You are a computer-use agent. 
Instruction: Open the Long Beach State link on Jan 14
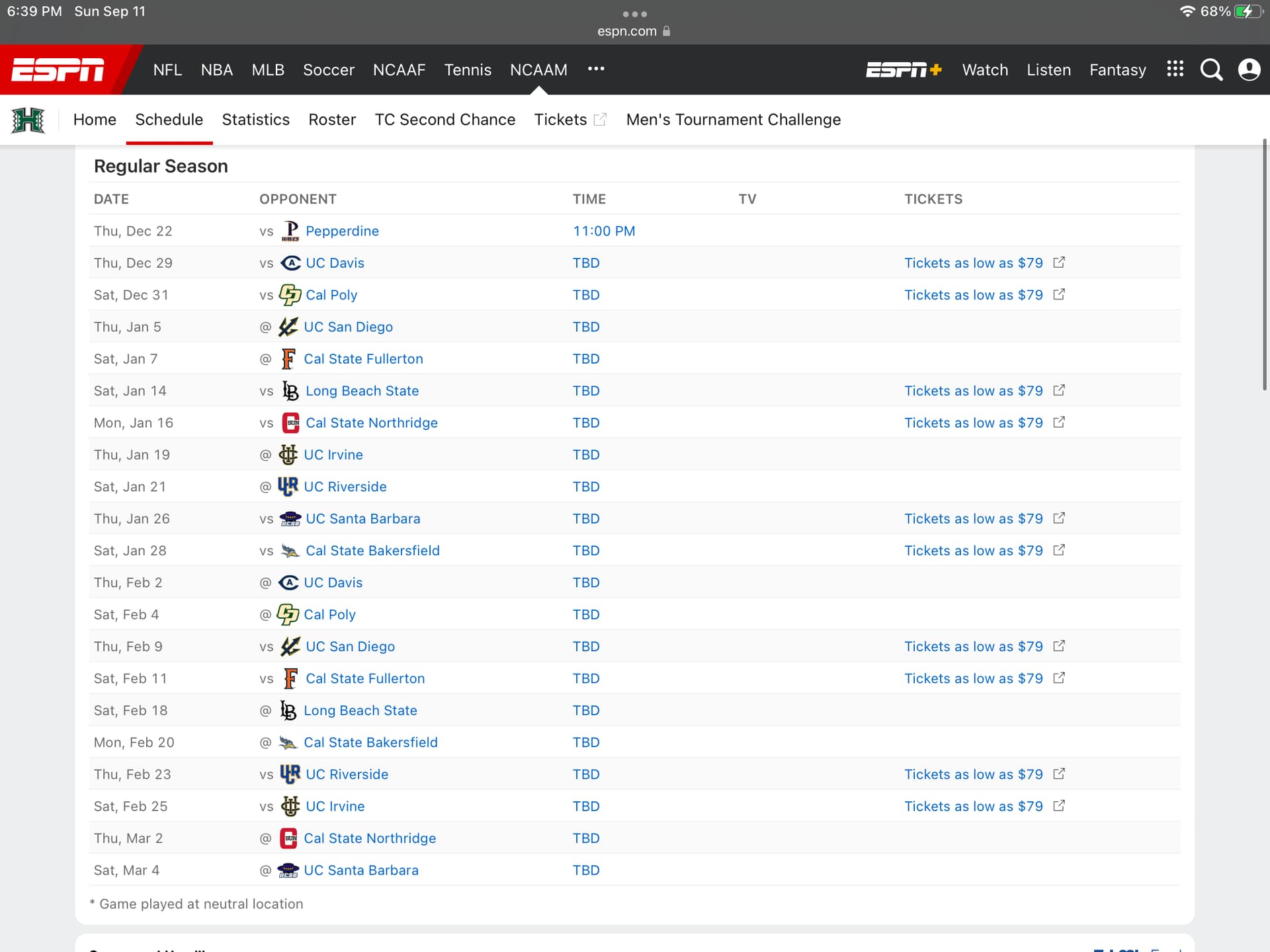(x=362, y=391)
